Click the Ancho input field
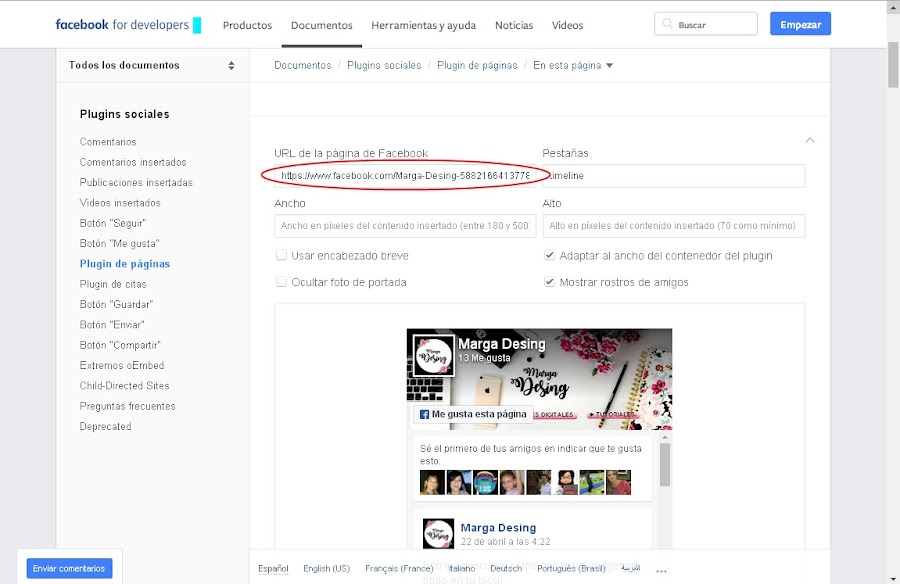900x584 pixels. click(x=405, y=226)
